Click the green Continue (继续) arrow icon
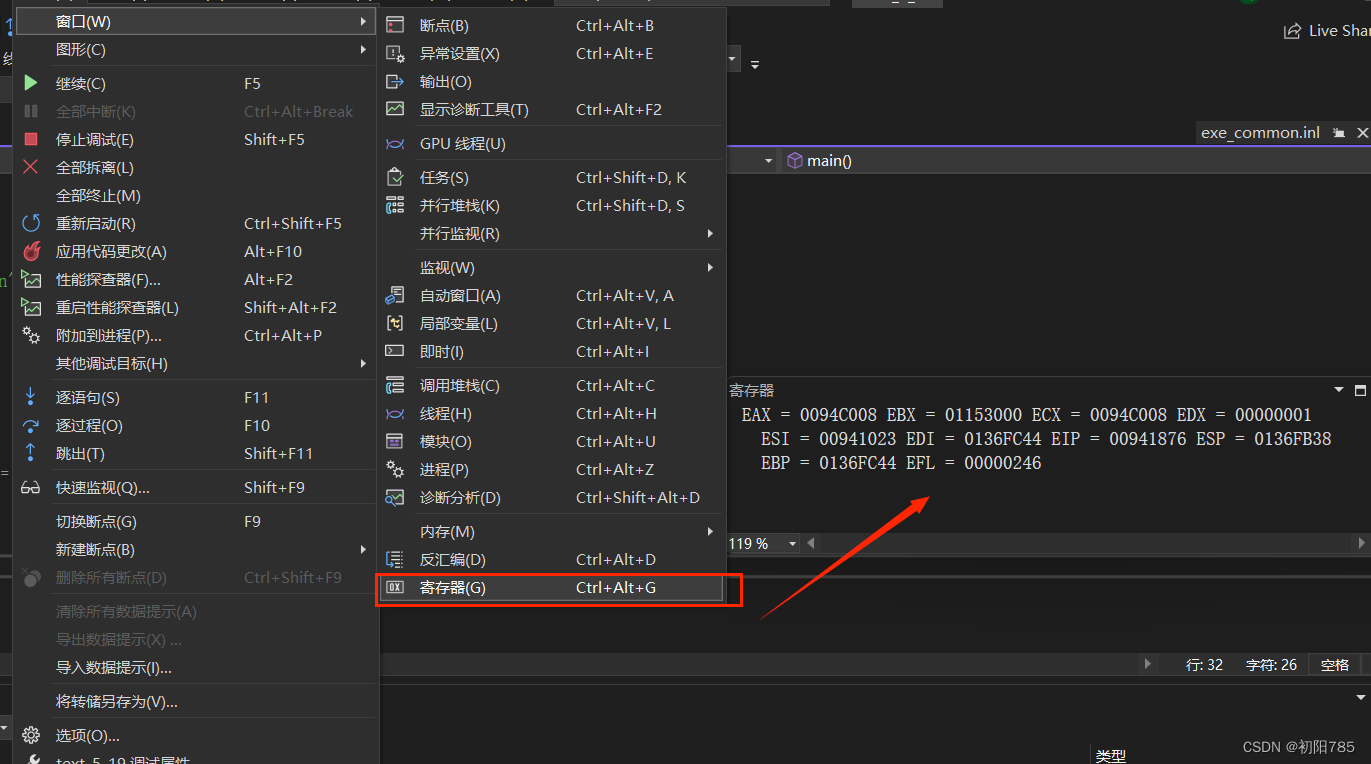The width and height of the screenshot is (1371, 764). coord(31,83)
